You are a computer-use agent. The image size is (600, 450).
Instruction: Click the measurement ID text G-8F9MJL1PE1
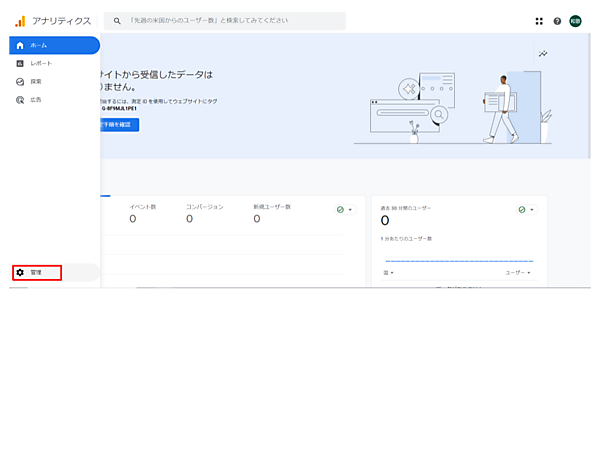click(119, 109)
